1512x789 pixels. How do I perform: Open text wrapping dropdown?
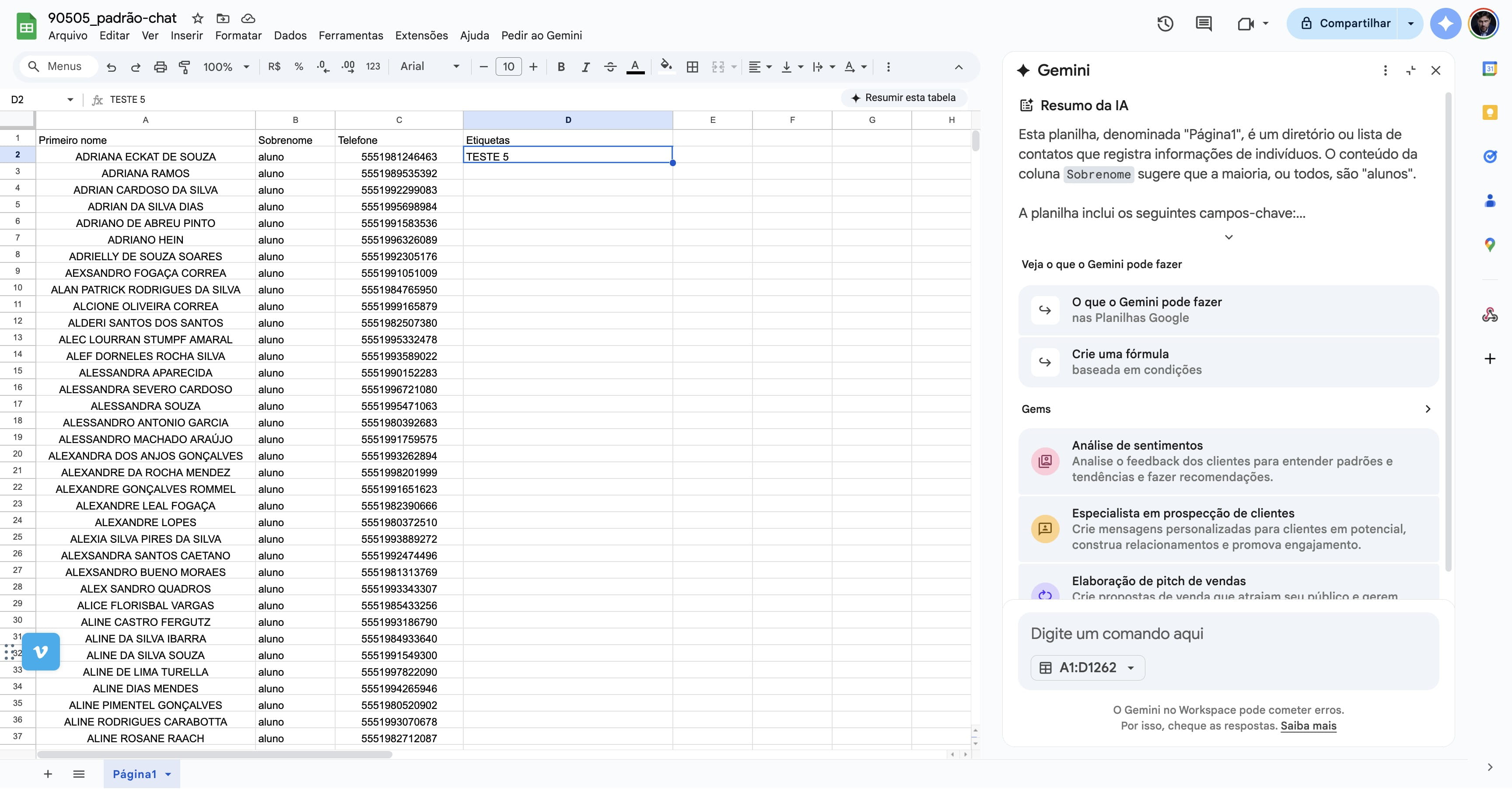coord(823,67)
